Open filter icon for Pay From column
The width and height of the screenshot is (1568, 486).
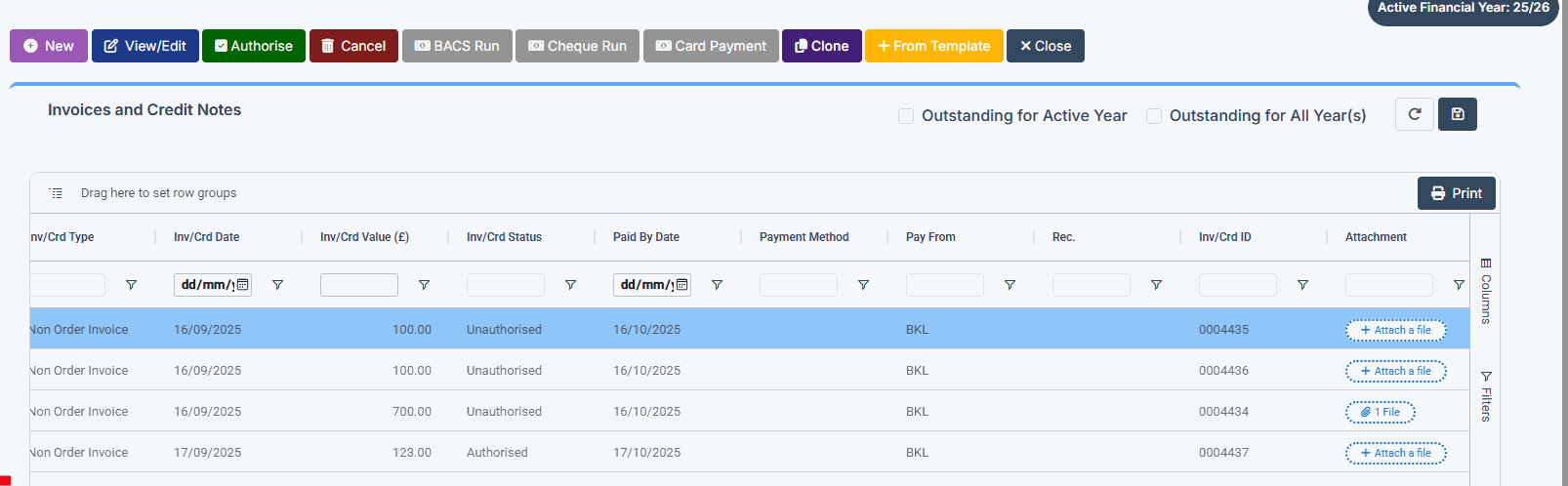[x=1010, y=285]
